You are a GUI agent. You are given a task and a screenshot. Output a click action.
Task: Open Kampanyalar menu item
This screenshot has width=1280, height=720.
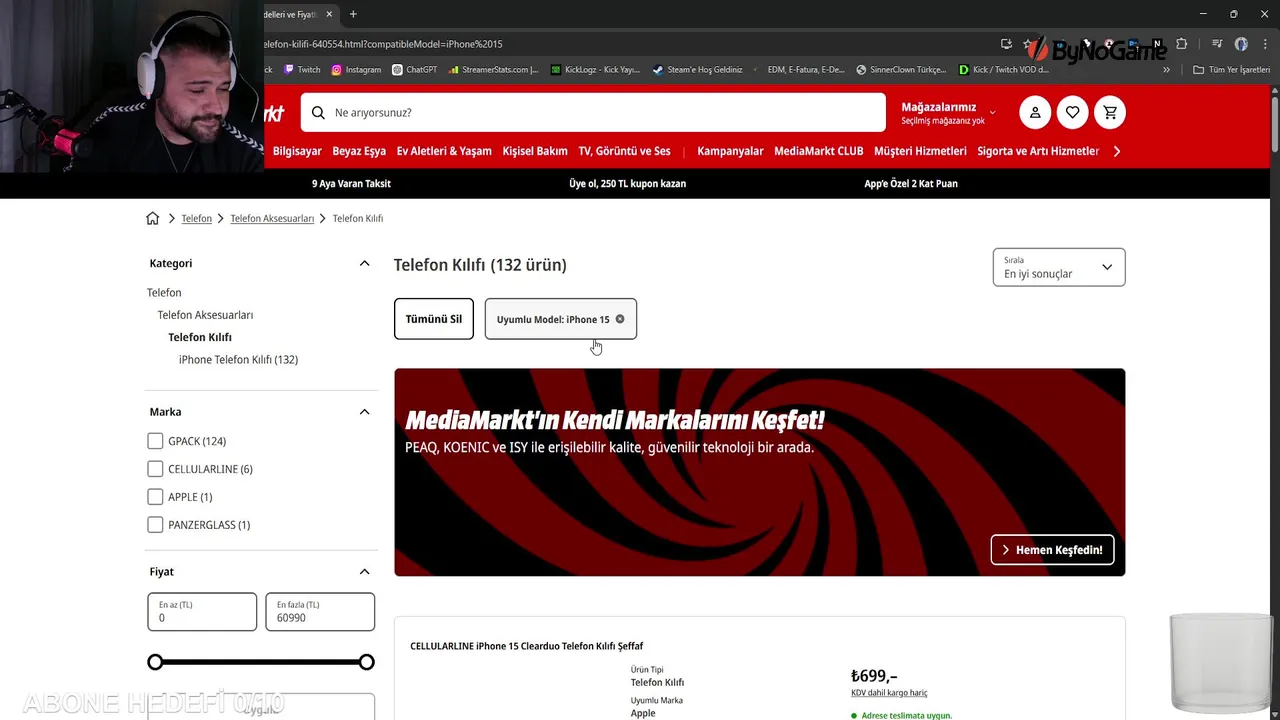tap(730, 151)
